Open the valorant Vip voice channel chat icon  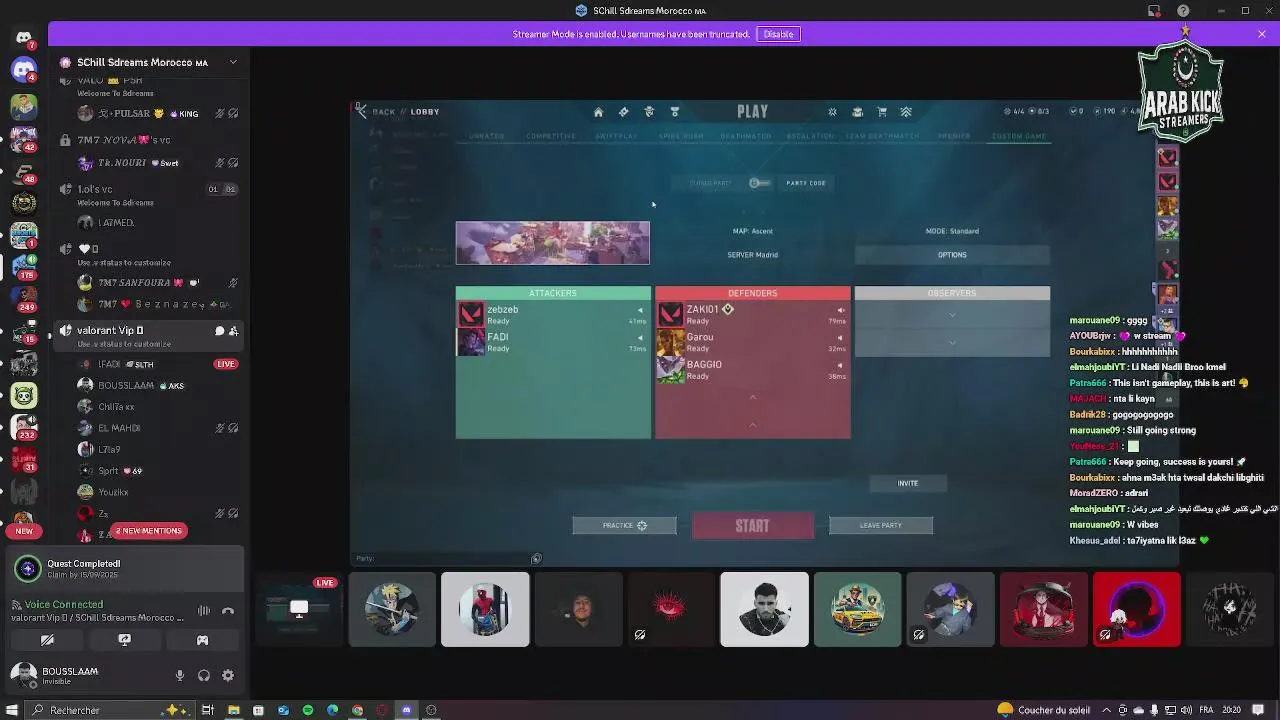(x=219, y=331)
